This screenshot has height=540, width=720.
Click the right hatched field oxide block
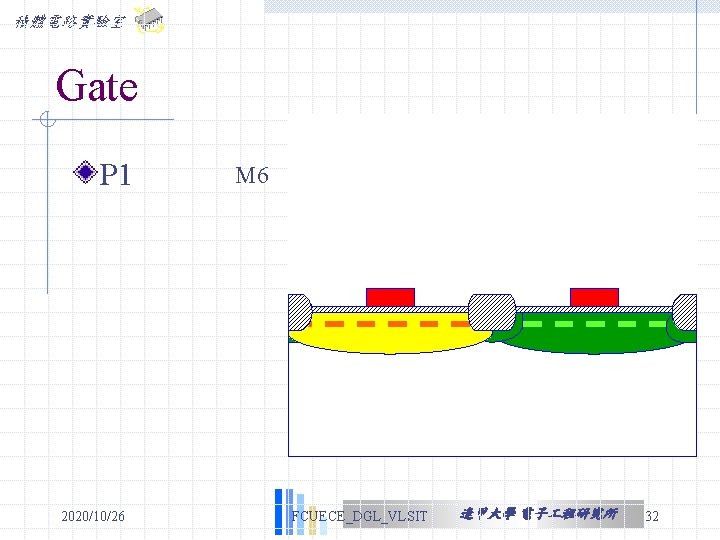coord(685,312)
